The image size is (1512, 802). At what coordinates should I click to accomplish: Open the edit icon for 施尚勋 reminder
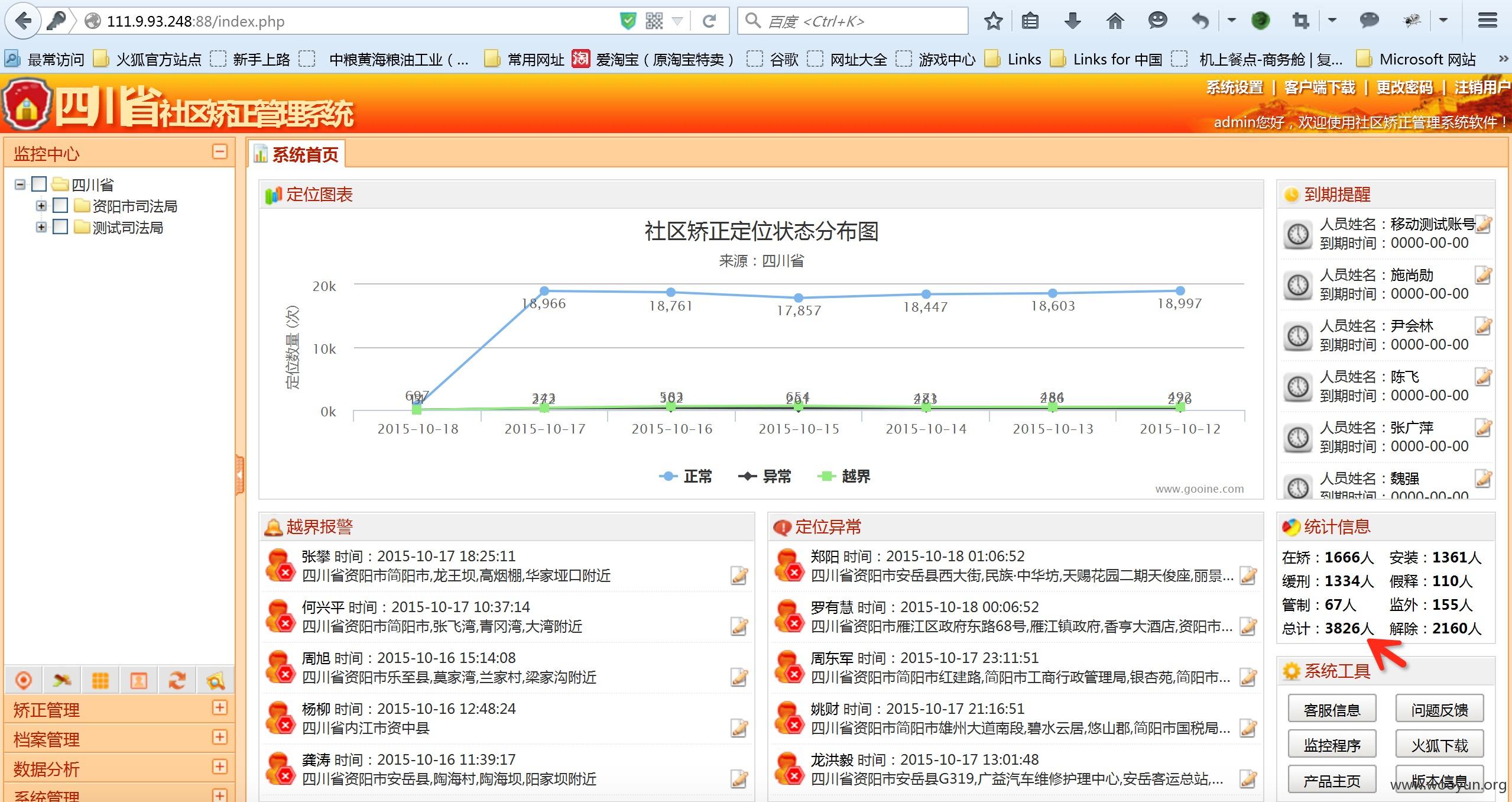[x=1483, y=275]
